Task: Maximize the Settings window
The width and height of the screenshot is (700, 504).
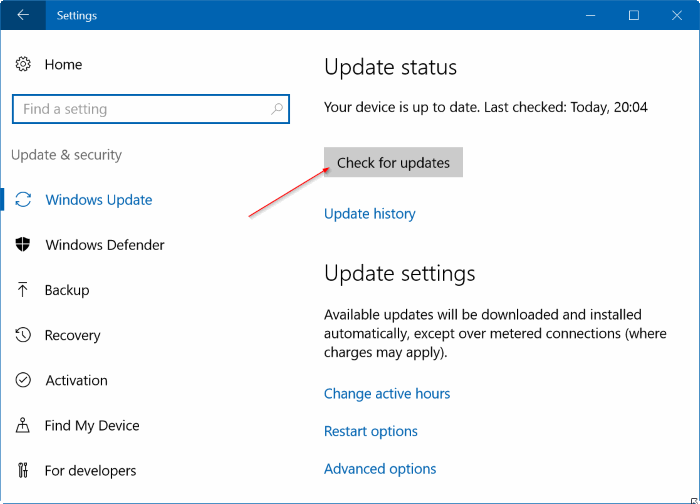Action: pyautogui.click(x=634, y=15)
